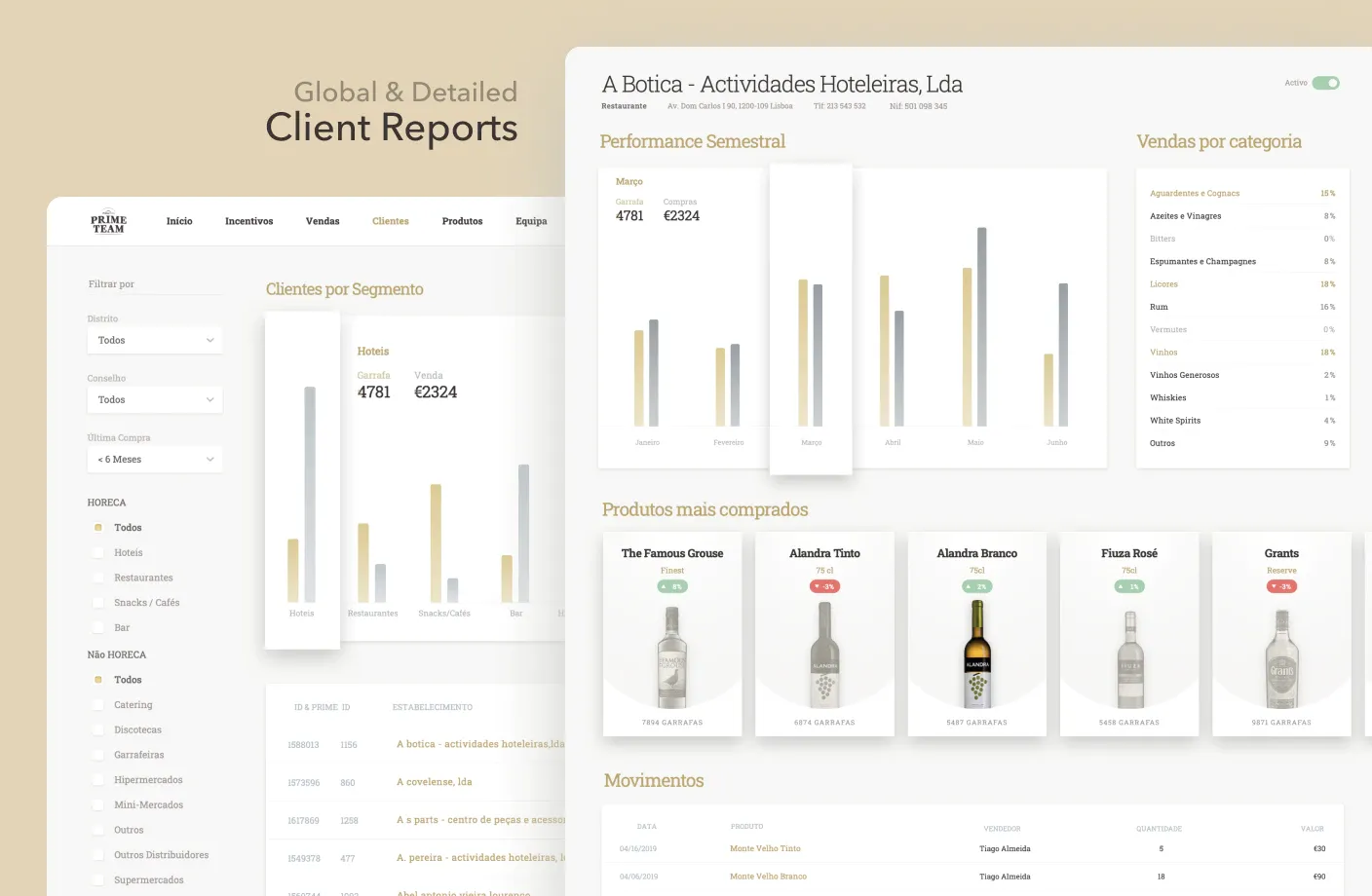1372x896 pixels.
Task: Click the Famous Grouse 8% growth badge
Action: coord(672,586)
